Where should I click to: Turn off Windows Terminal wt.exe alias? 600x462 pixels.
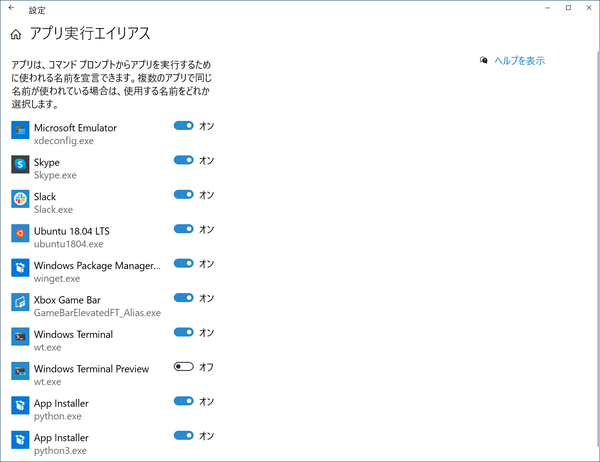coord(184,333)
